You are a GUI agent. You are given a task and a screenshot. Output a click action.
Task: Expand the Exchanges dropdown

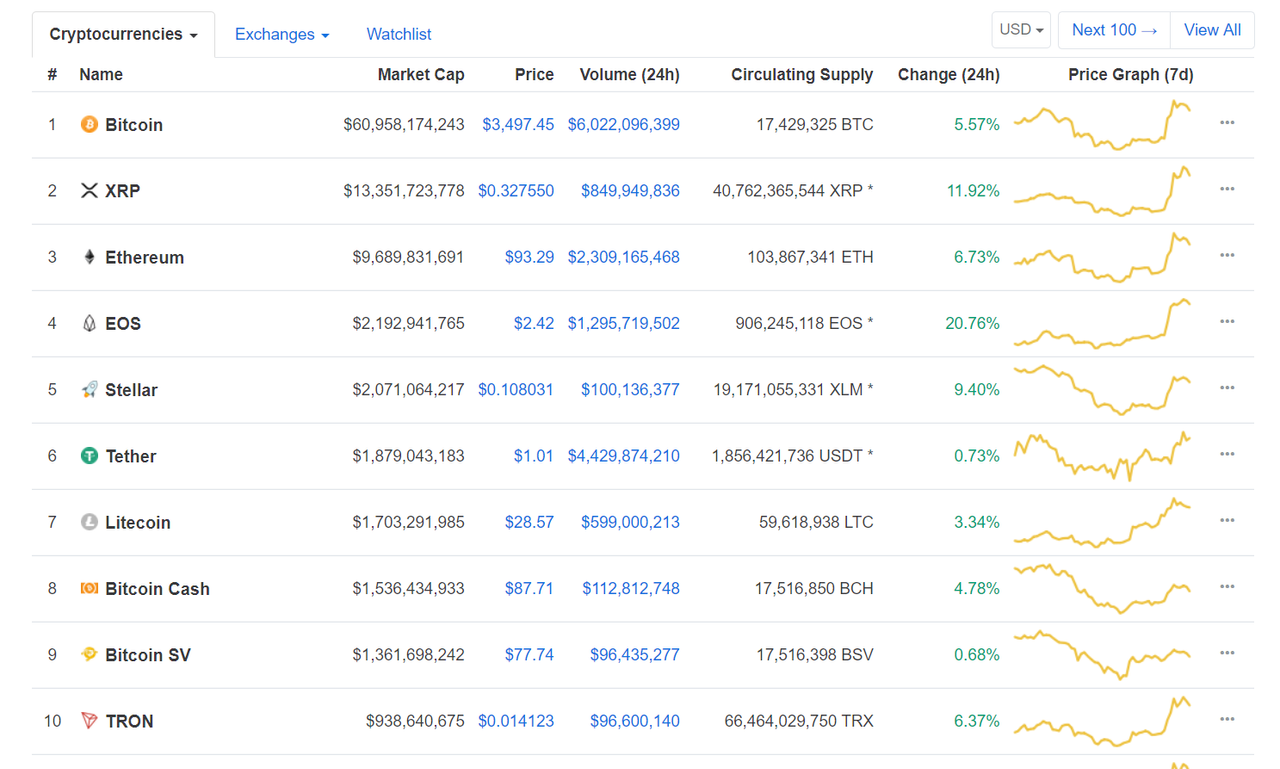[282, 35]
